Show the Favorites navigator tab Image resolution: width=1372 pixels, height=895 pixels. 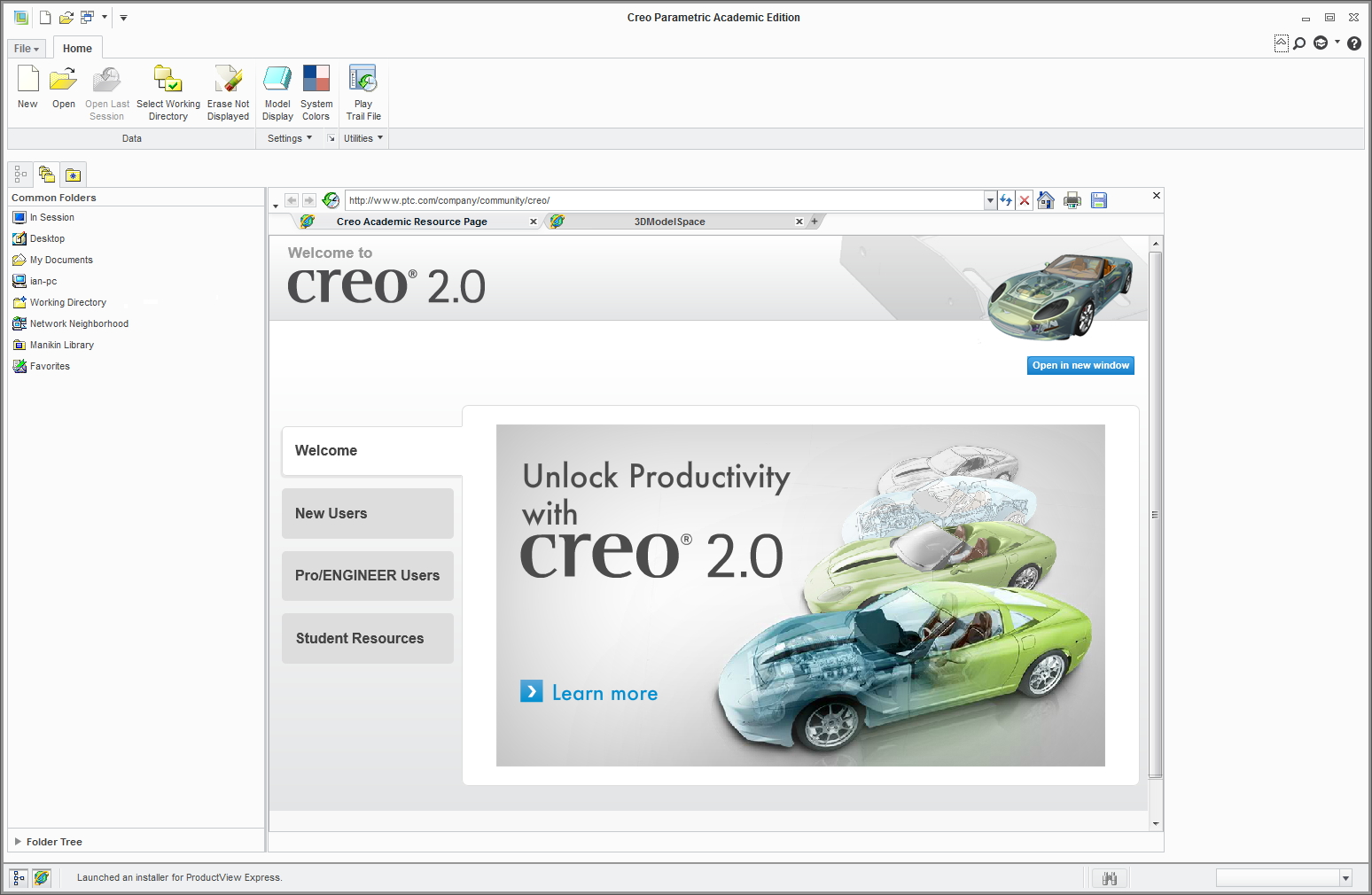[73, 175]
